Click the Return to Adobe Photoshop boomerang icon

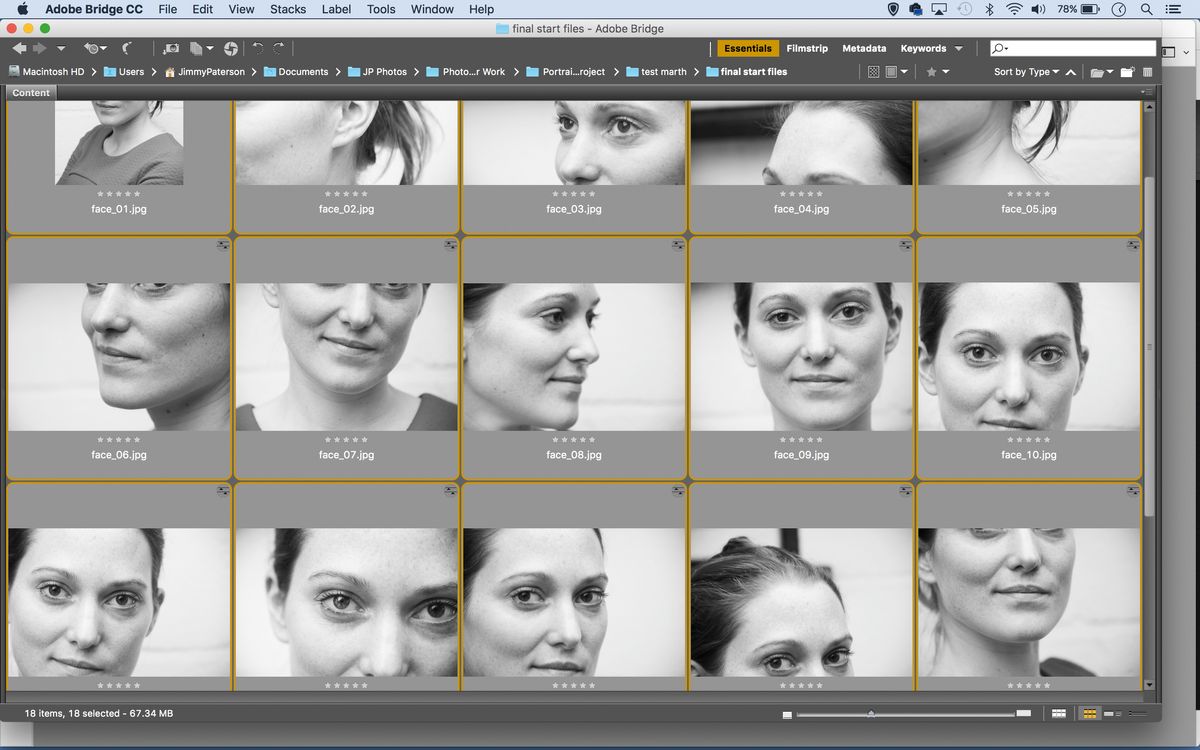coord(127,48)
